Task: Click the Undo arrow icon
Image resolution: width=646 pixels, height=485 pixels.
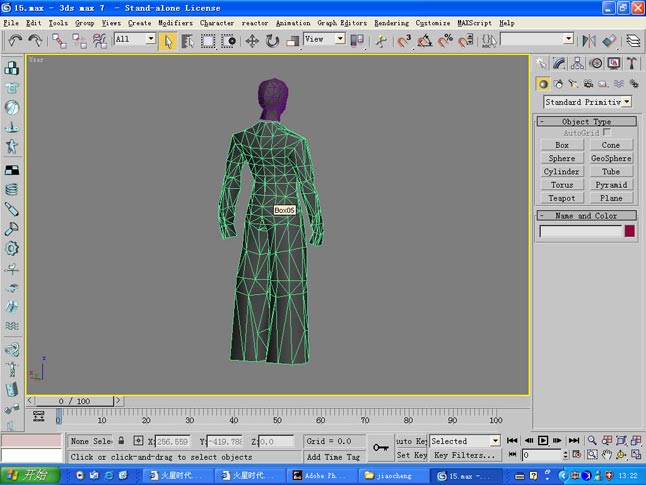Action: click(15, 40)
